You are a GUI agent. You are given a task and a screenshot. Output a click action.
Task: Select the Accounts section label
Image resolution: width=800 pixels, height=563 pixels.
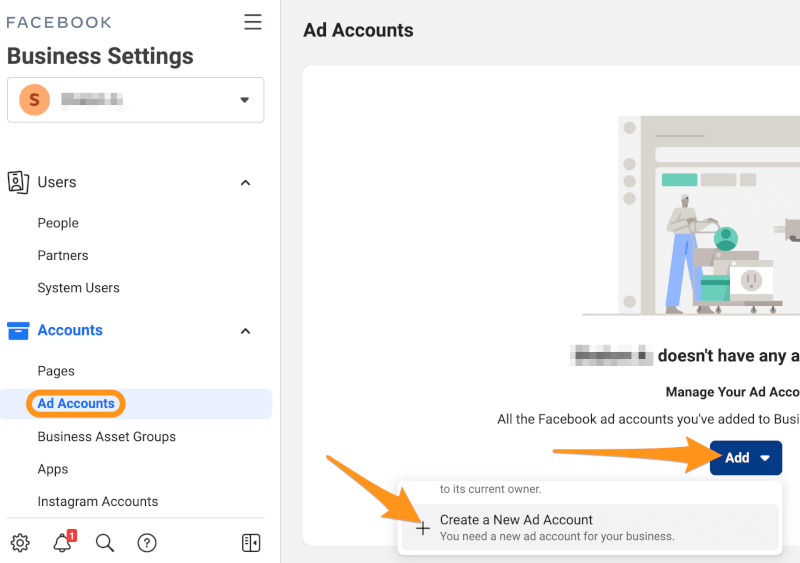click(x=70, y=330)
